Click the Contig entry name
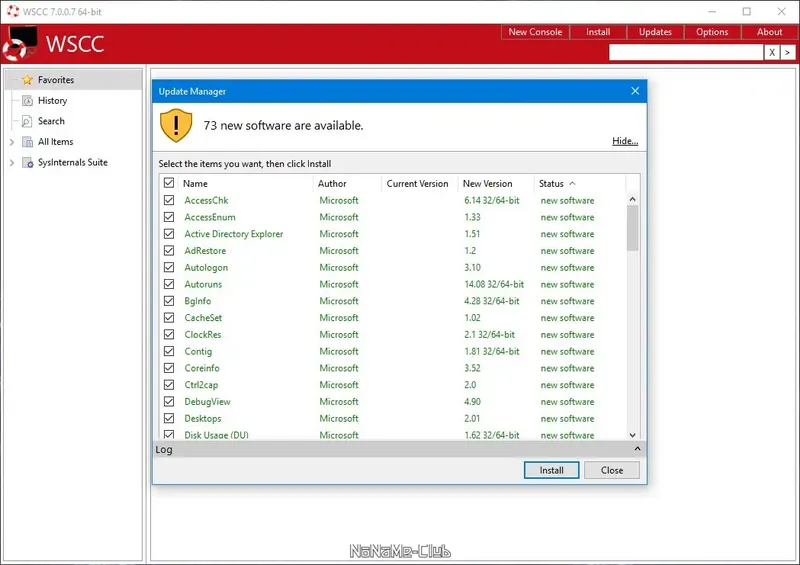 pyautogui.click(x=198, y=352)
